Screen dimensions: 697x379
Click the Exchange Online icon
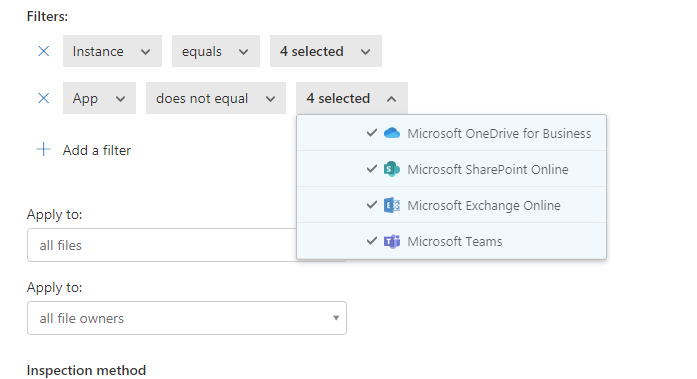coord(392,205)
